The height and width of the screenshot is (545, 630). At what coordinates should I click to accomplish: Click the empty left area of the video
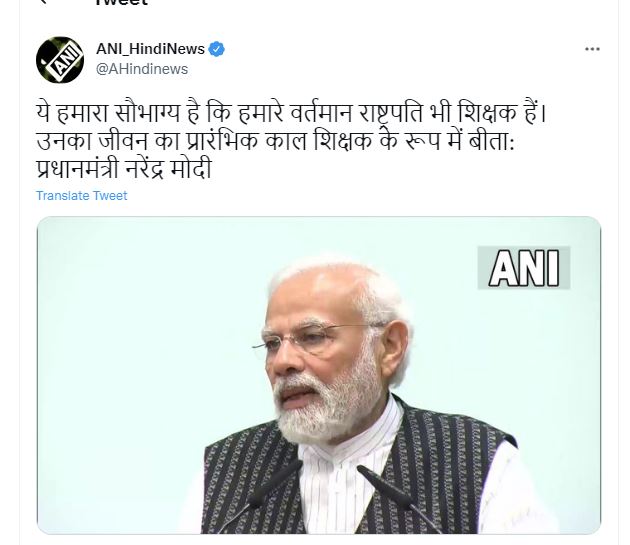[x=133, y=362]
